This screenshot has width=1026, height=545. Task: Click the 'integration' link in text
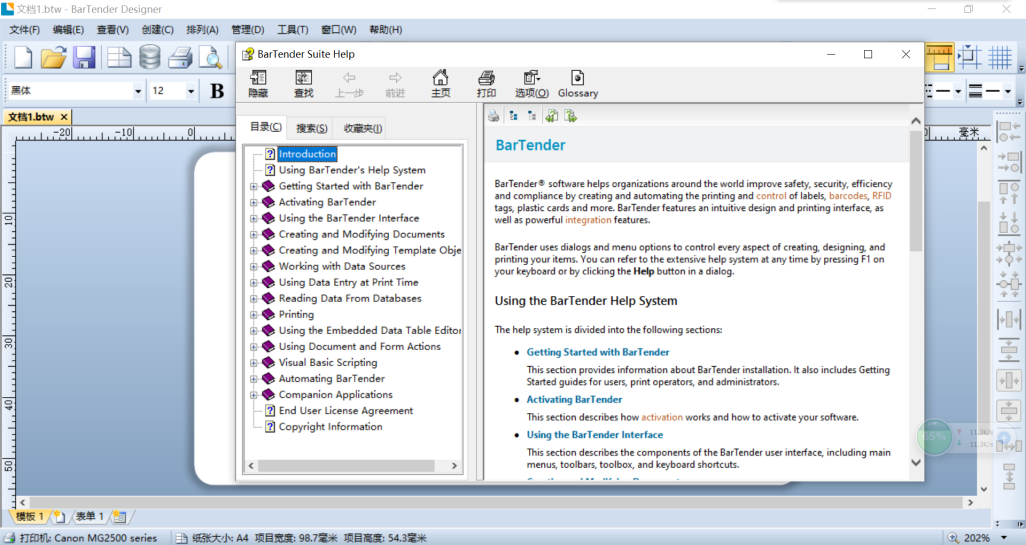point(588,220)
